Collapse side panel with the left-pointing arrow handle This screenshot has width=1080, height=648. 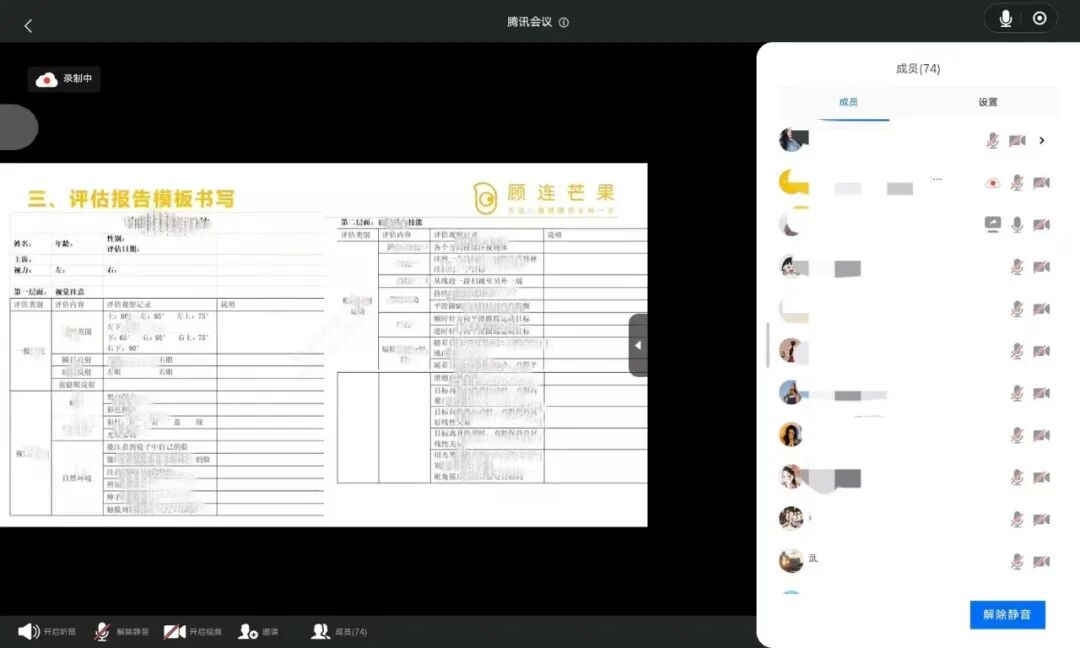pos(638,345)
